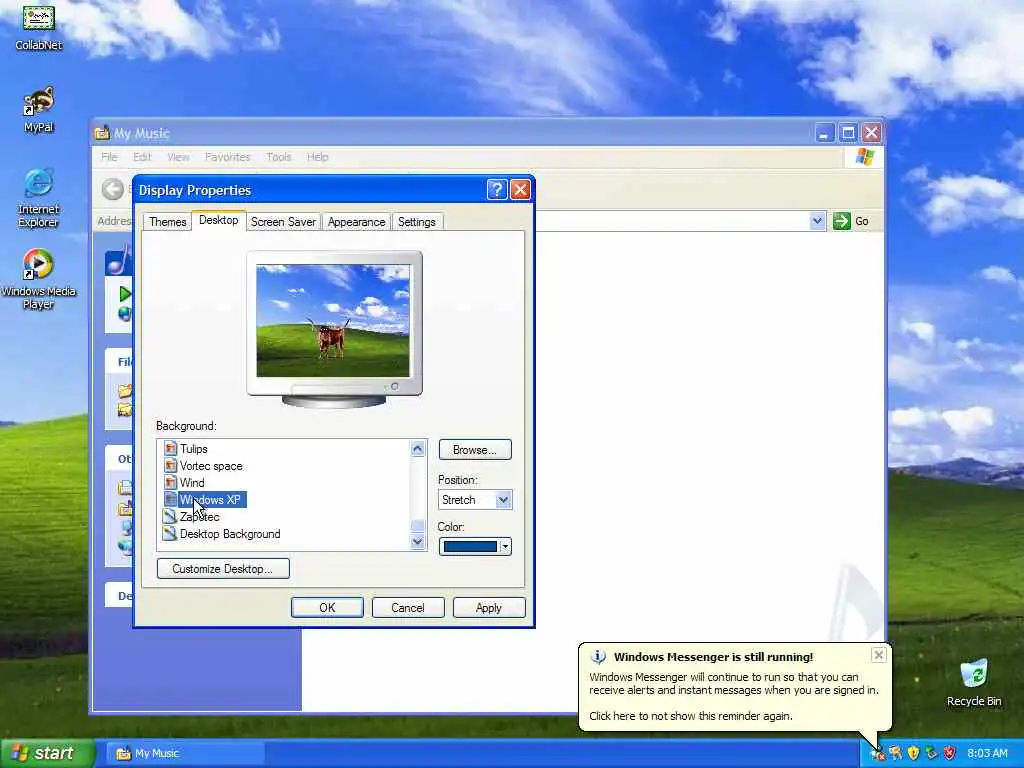
Task: Select the Windows Media Player desktop icon
Action: 39,279
